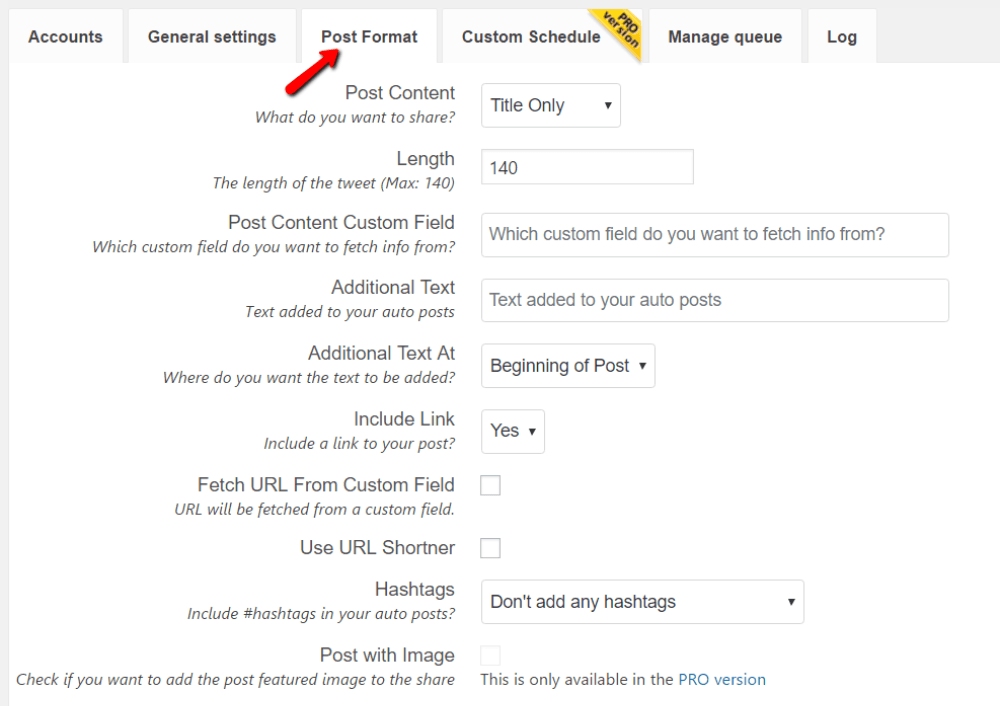Screen dimensions: 1000x706
Task: Enable Fetch URL From Custom Field
Action: coord(488,485)
